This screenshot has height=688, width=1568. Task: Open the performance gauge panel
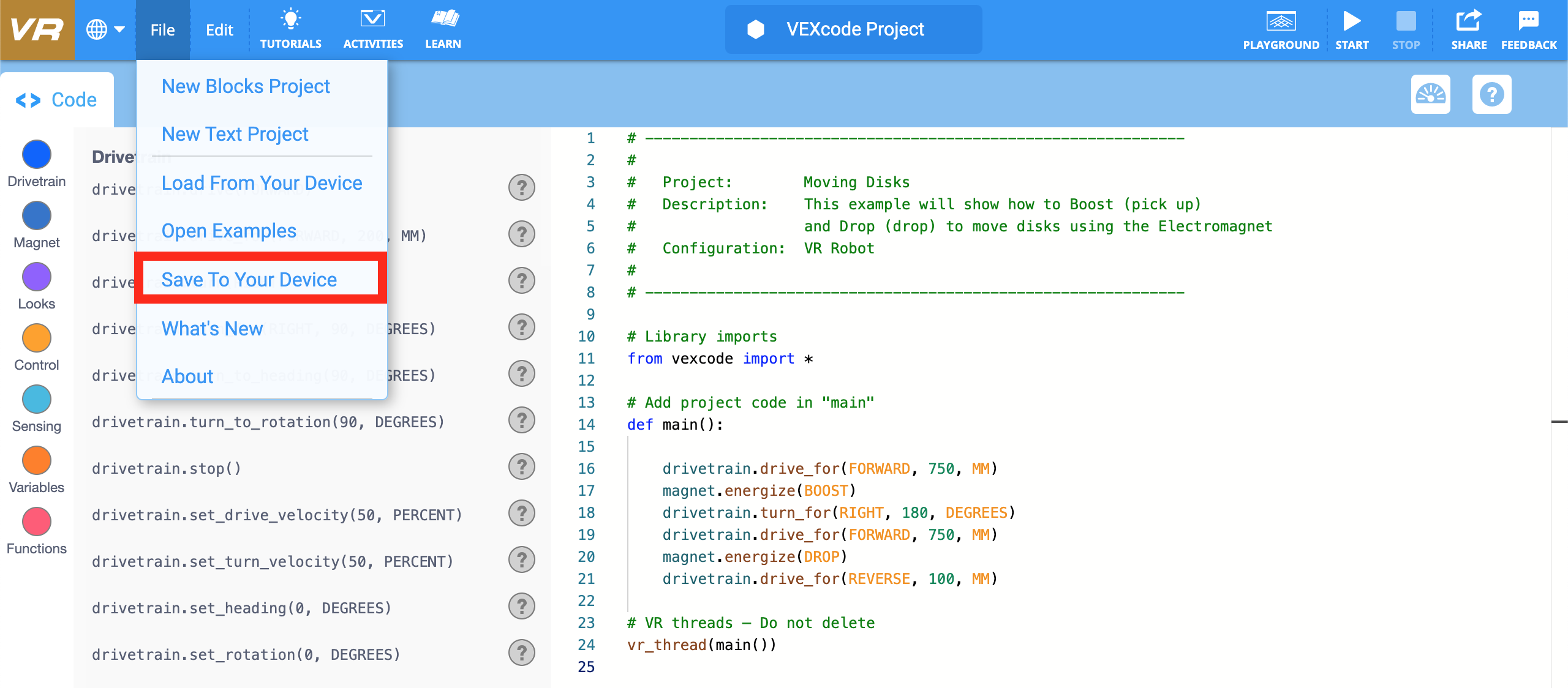tap(1431, 94)
